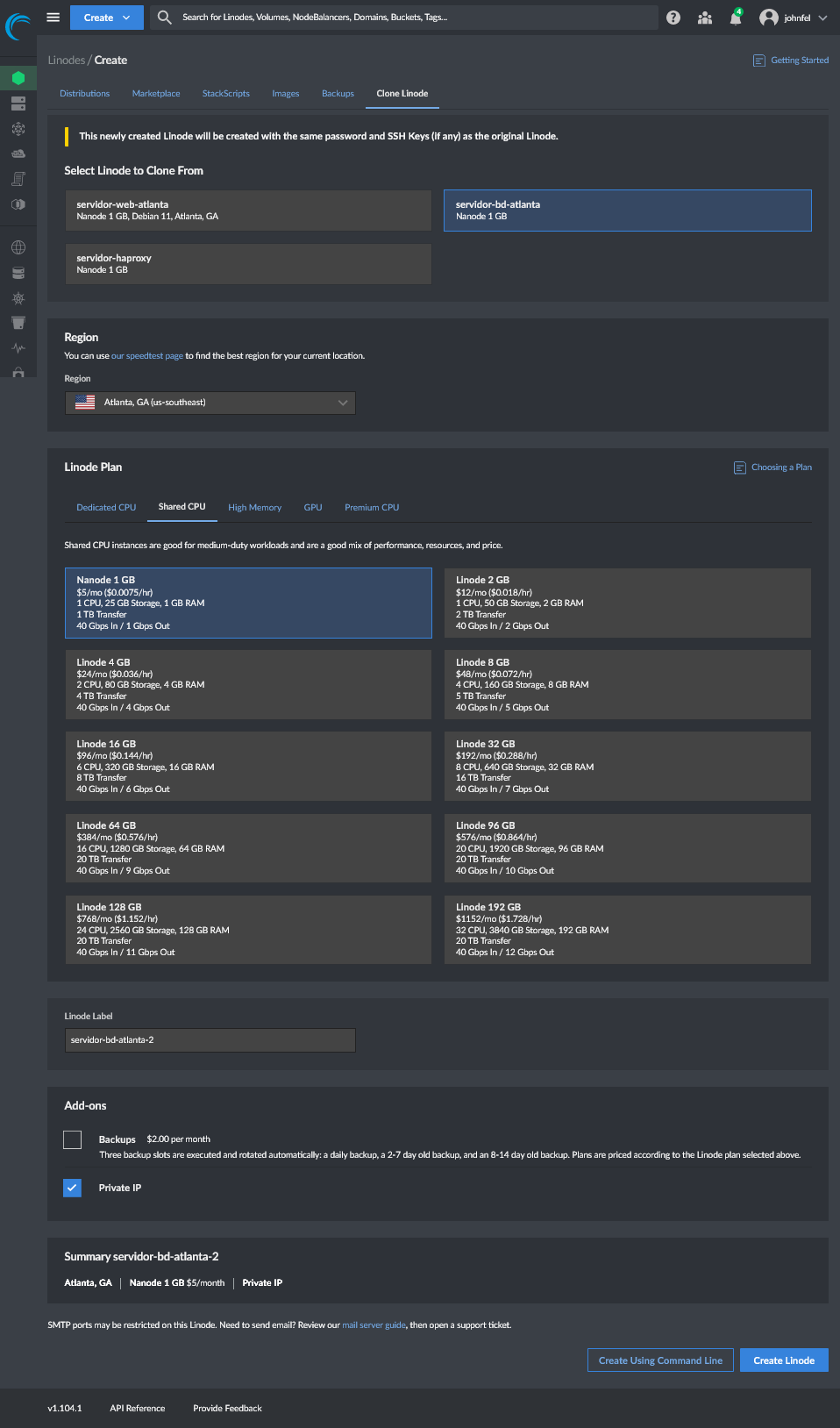This screenshot has height=1428, width=840.
Task: Open the Create dropdown button
Action: (107, 18)
